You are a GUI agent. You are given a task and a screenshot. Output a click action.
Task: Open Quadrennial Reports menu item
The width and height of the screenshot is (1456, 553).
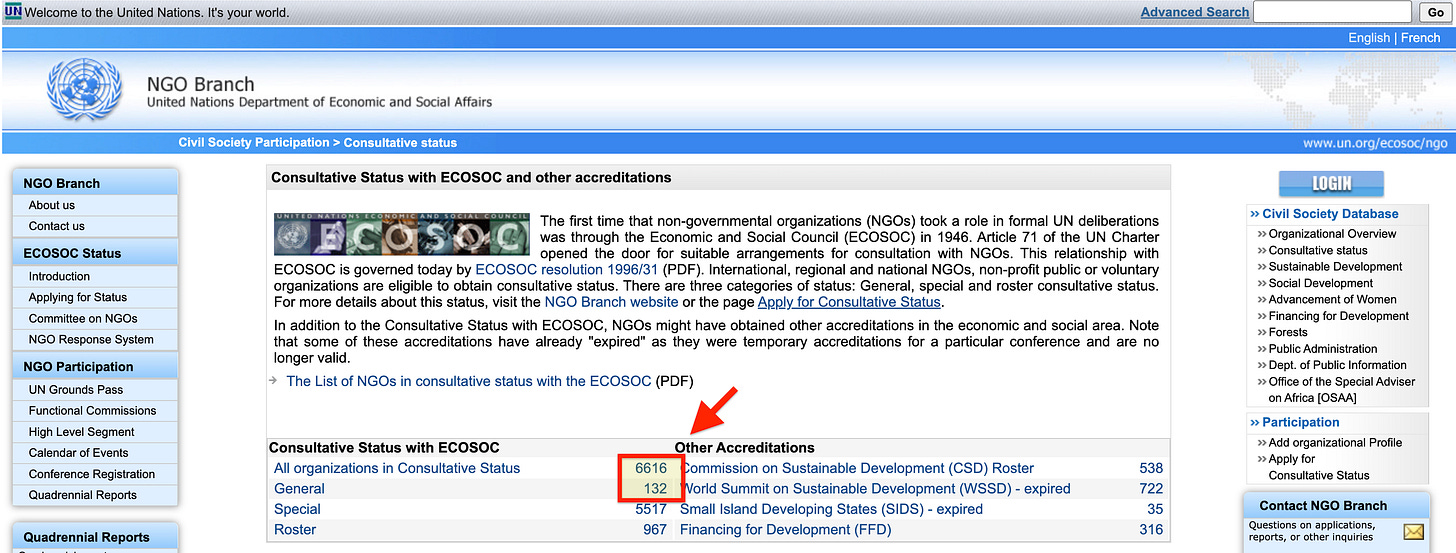pos(83,495)
